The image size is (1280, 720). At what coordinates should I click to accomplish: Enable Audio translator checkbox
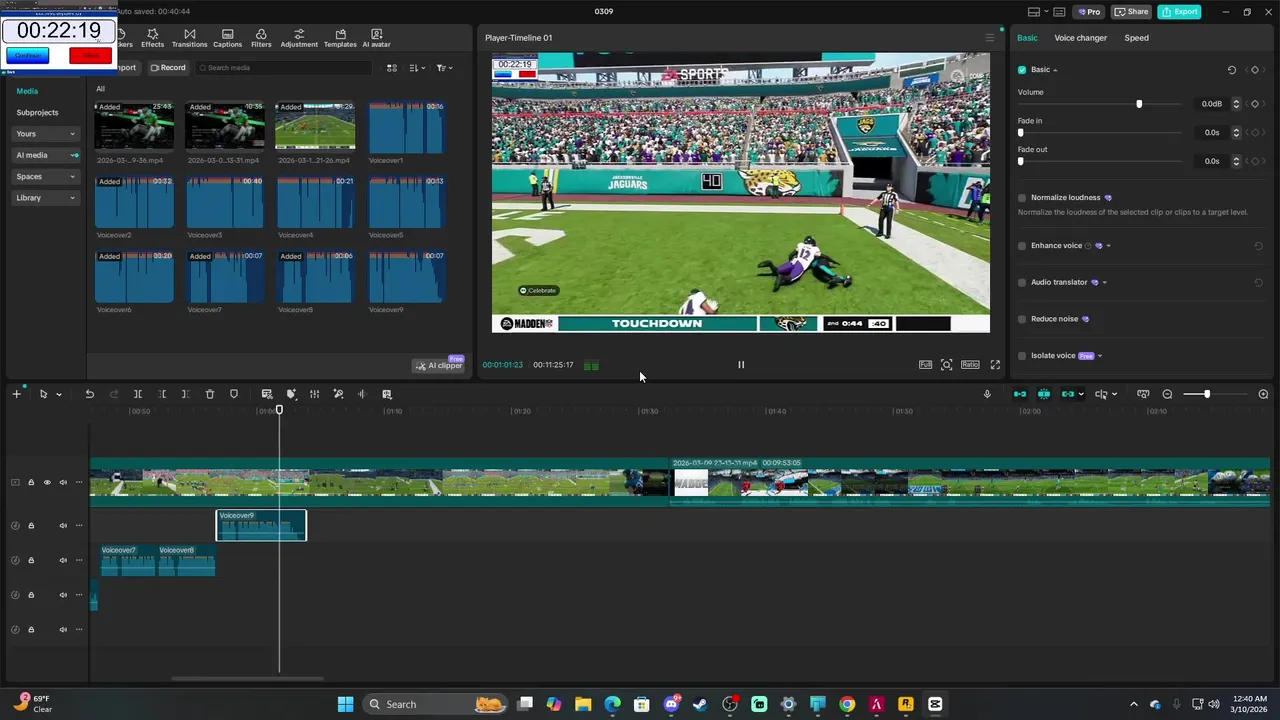click(x=1022, y=283)
